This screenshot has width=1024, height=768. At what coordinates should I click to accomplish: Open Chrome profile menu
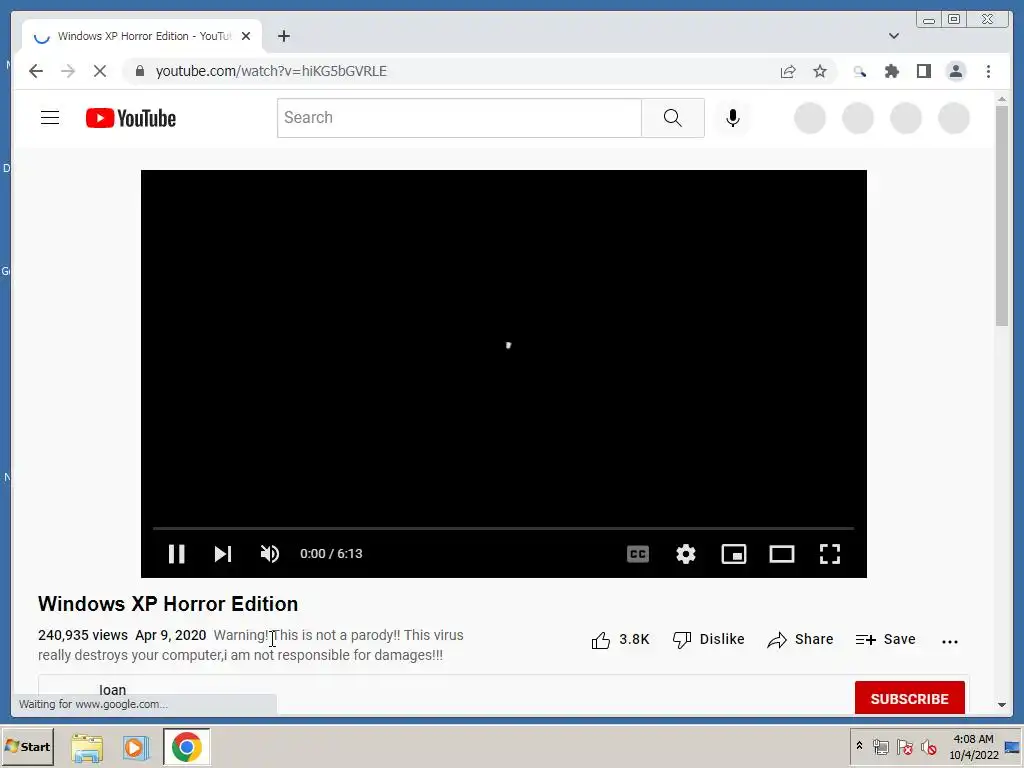[x=955, y=71]
